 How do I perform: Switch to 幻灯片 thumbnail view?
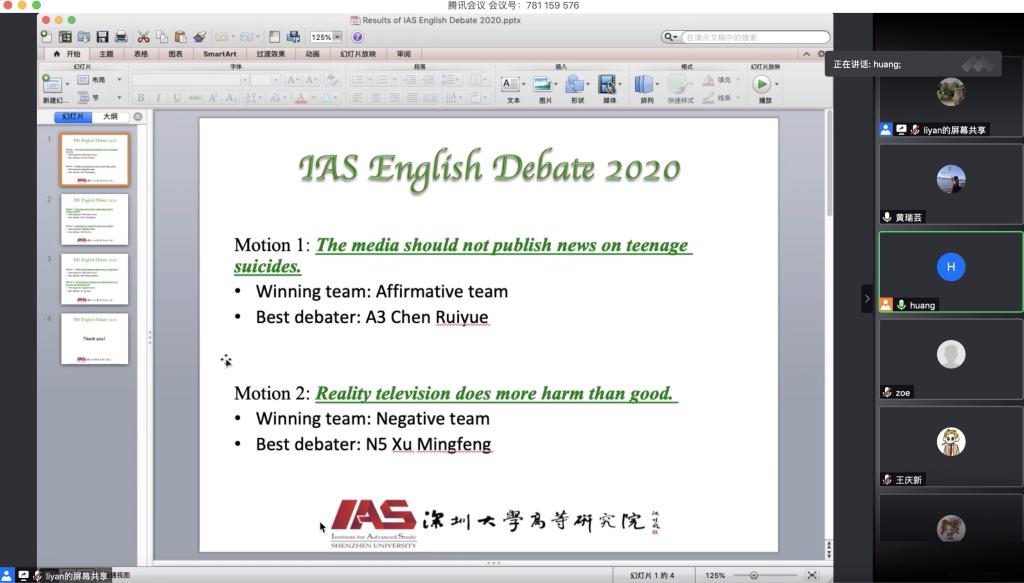point(74,117)
